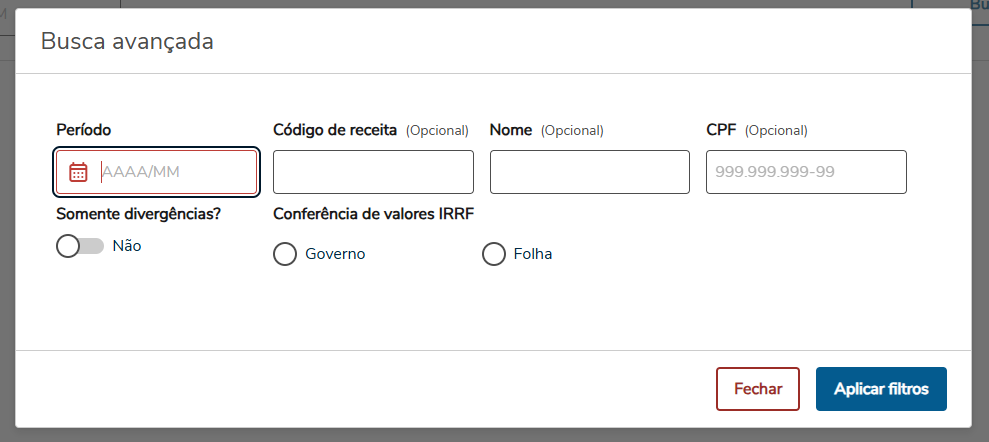Image resolution: width=989 pixels, height=442 pixels.
Task: Open the calendar picker in Período field
Action: 78,172
